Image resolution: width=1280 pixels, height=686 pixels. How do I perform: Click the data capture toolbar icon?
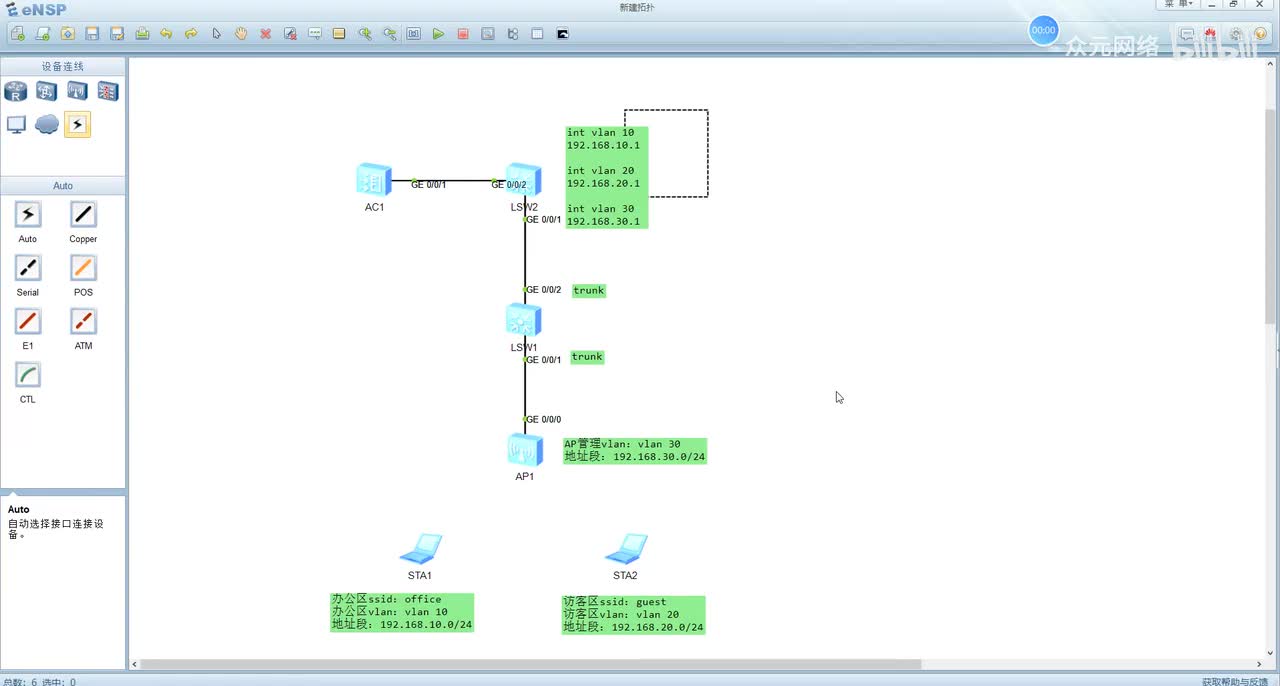pyautogui.click(x=488, y=33)
